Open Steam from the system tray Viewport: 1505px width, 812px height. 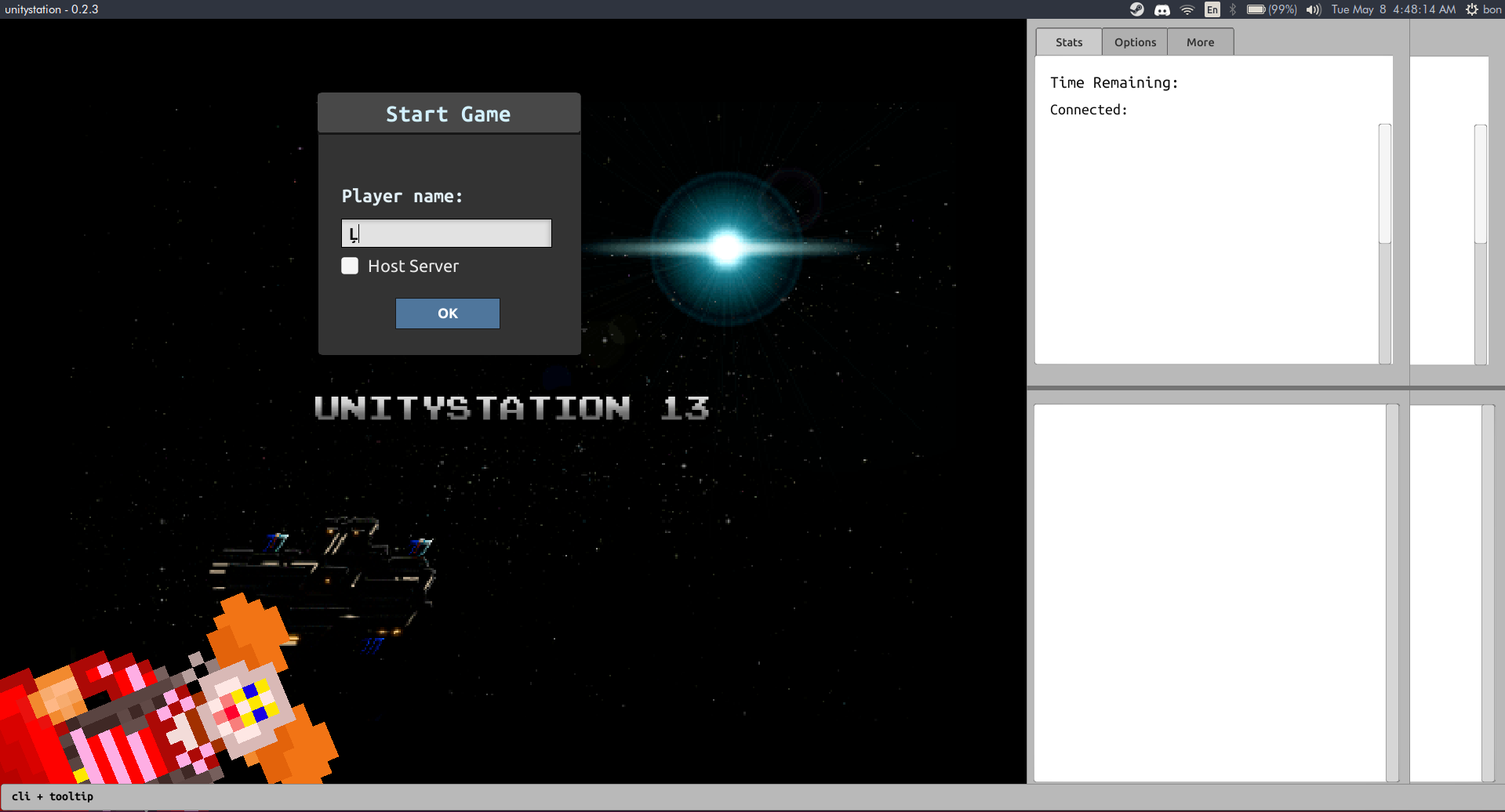coord(1136,9)
